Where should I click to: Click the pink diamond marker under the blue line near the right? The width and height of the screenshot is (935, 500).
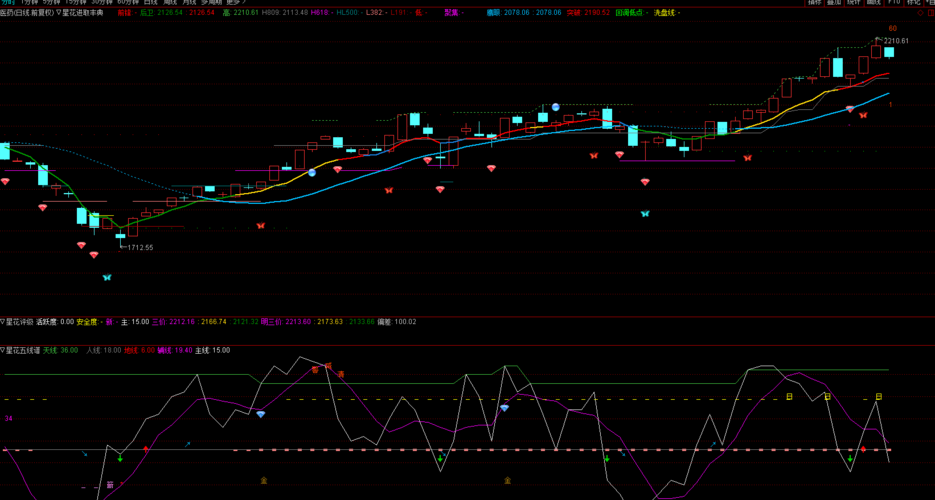tap(850, 109)
